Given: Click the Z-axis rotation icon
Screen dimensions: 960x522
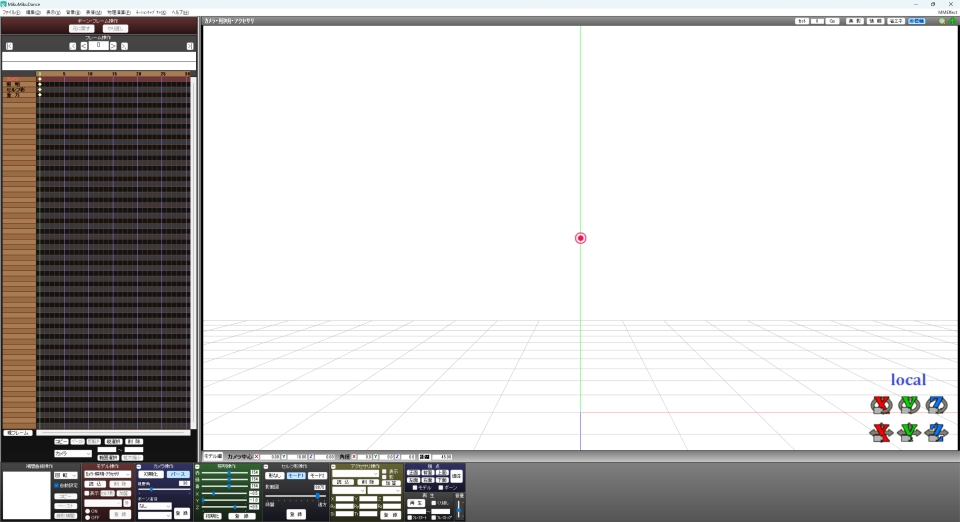Looking at the screenshot, I should (936, 405).
